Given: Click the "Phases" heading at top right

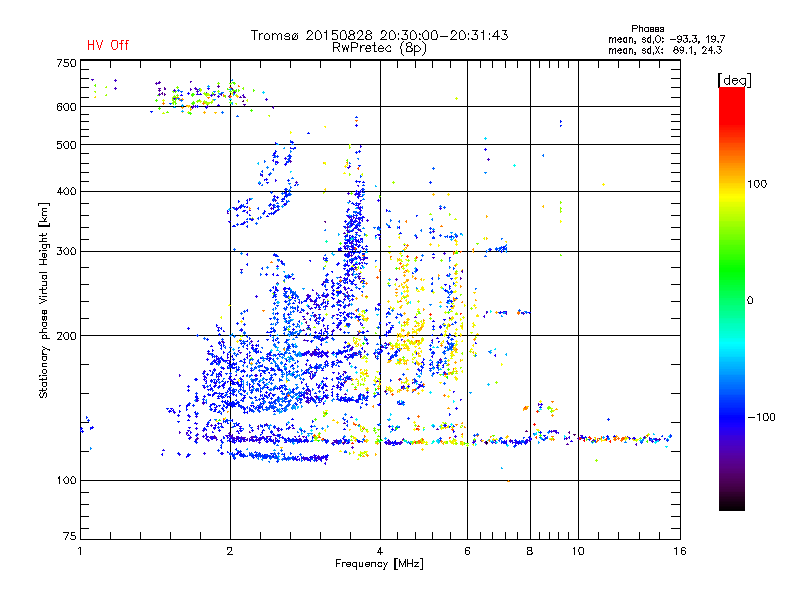Looking at the screenshot, I should [x=647, y=29].
